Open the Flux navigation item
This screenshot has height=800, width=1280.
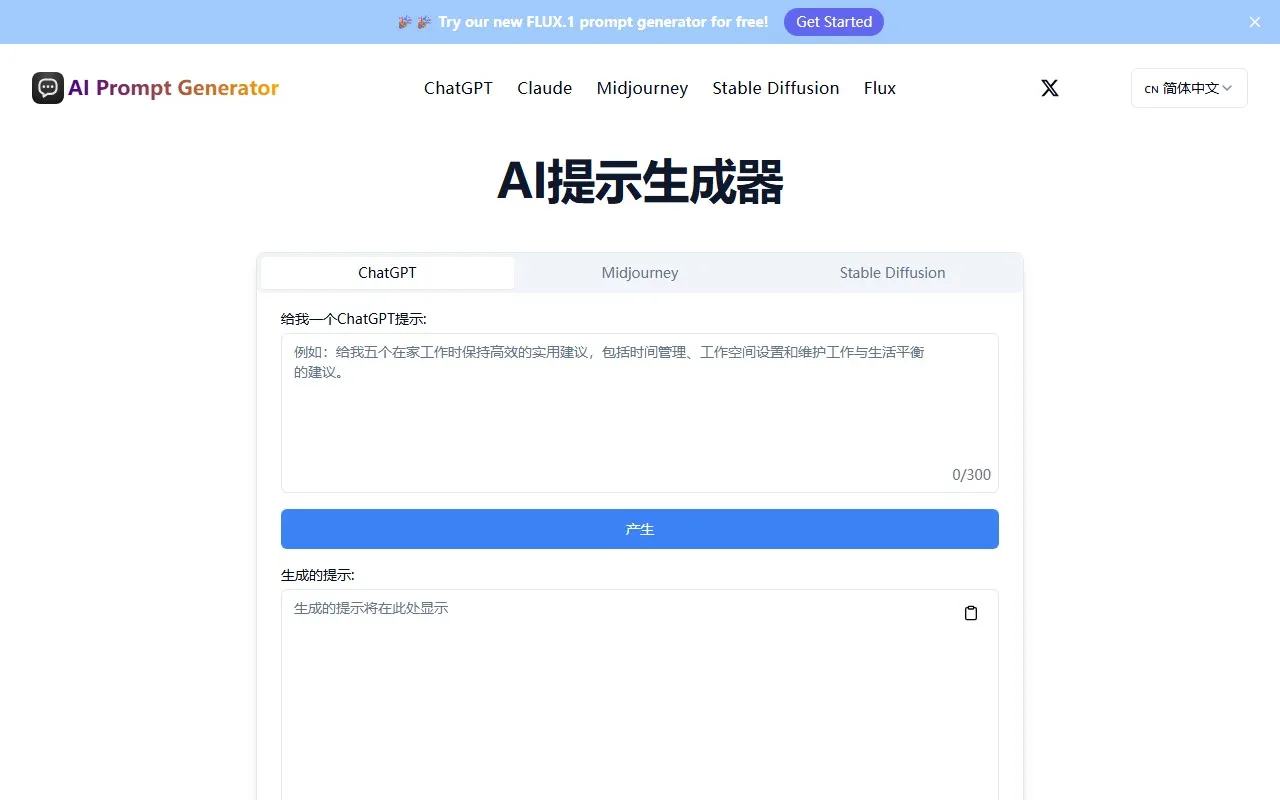[879, 88]
